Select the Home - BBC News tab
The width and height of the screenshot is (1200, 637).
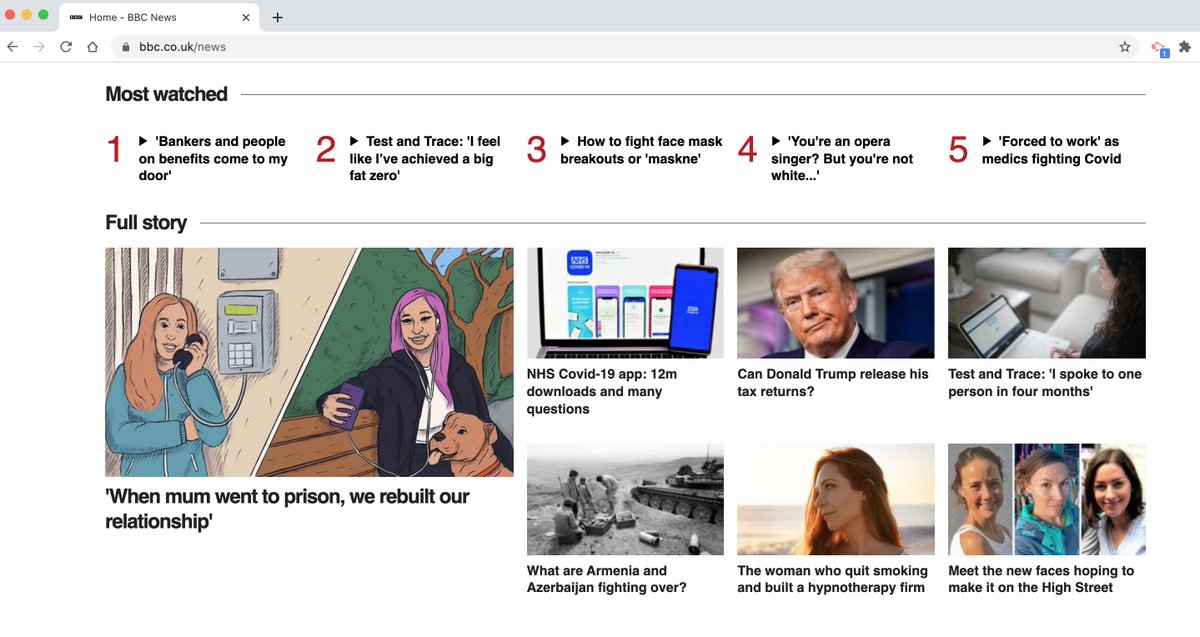click(160, 17)
